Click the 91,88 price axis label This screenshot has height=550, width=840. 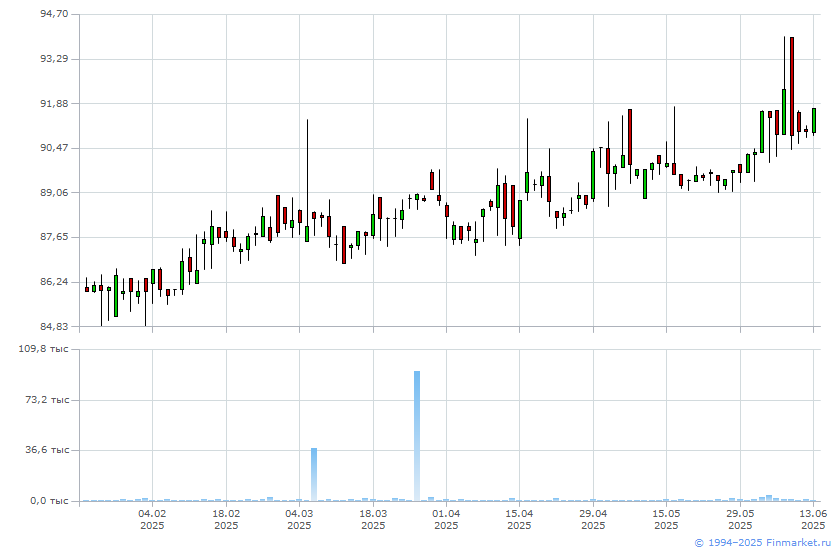pyautogui.click(x=55, y=103)
